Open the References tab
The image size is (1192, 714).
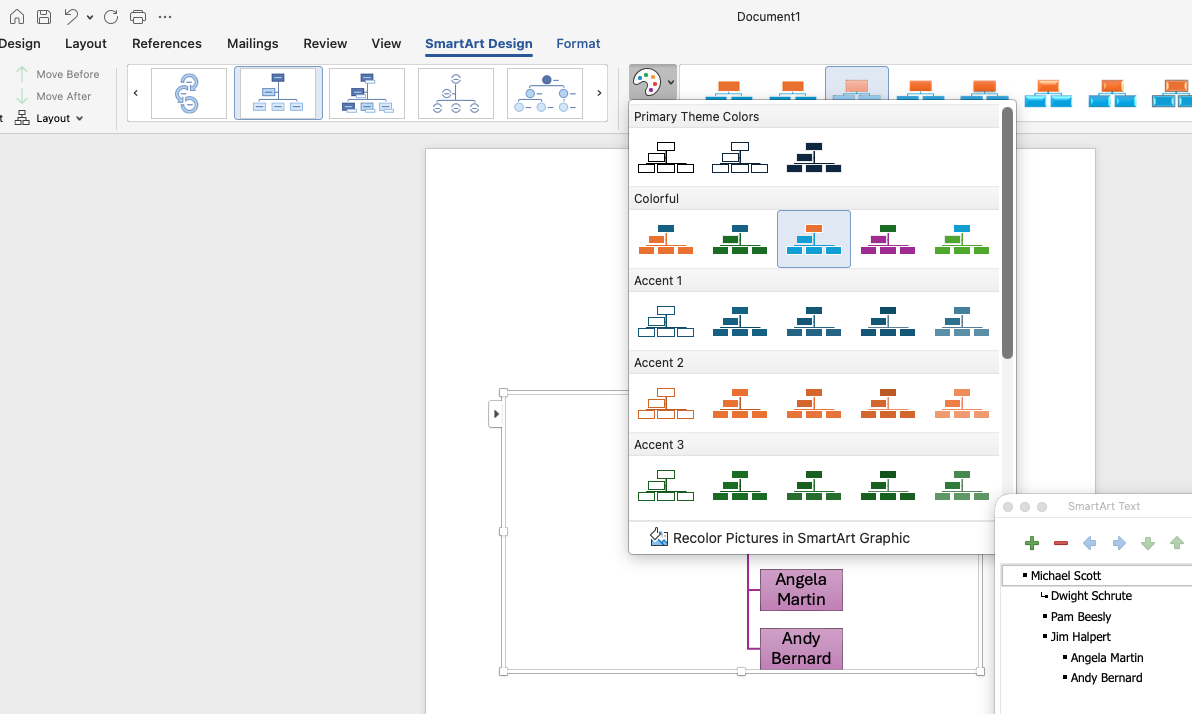pyautogui.click(x=166, y=43)
